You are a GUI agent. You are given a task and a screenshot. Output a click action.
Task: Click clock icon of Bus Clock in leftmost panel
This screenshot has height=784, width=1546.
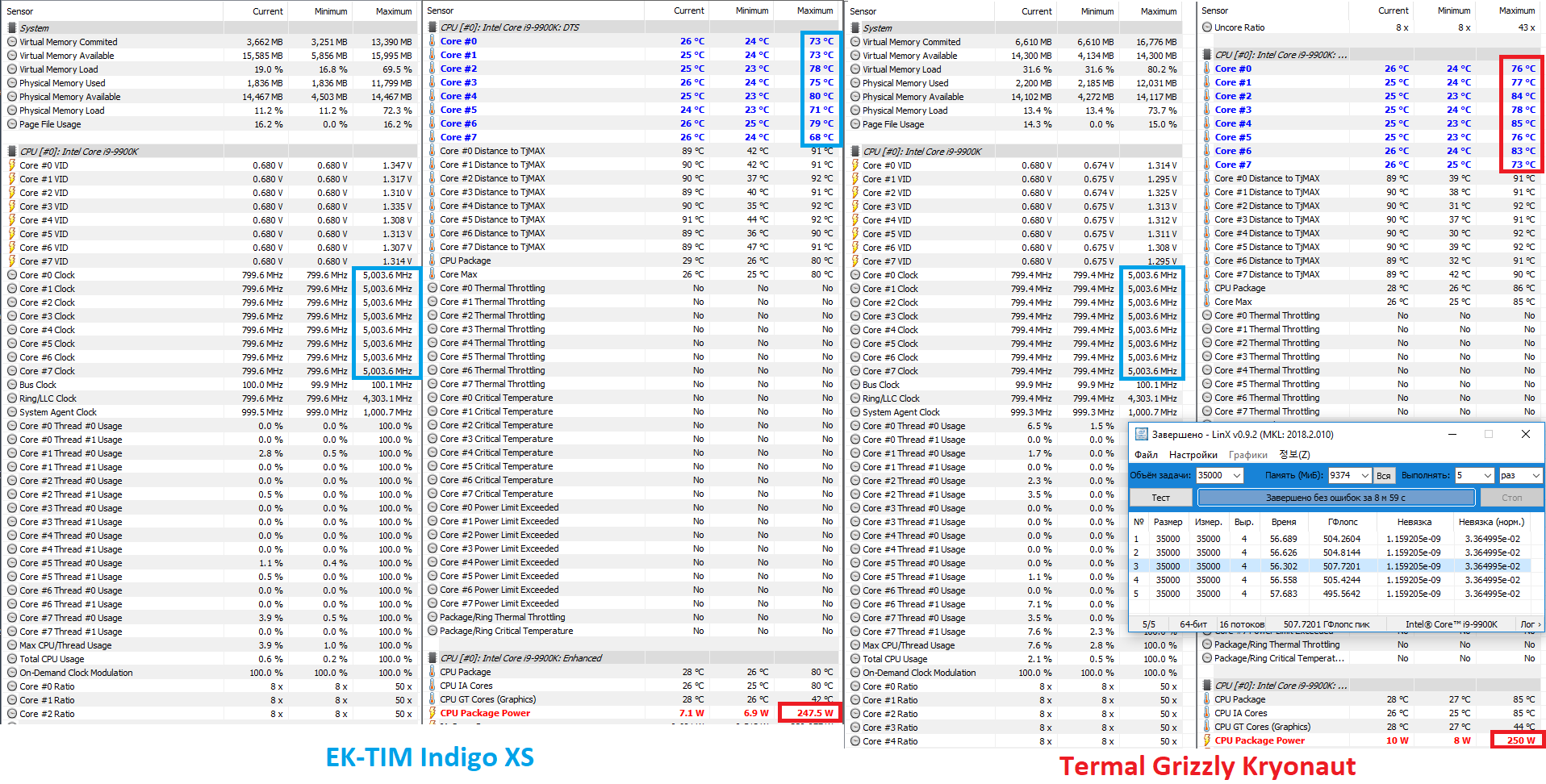point(12,385)
